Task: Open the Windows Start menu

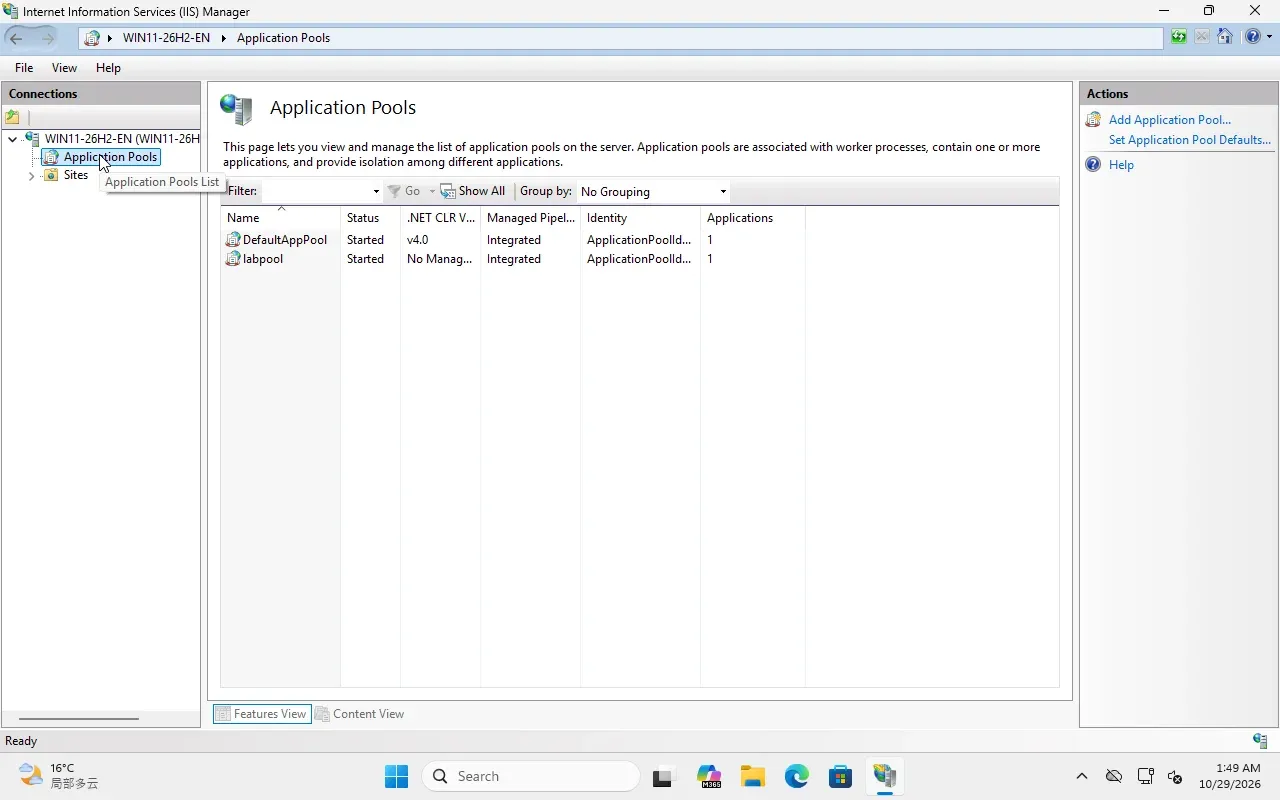Action: (396, 776)
